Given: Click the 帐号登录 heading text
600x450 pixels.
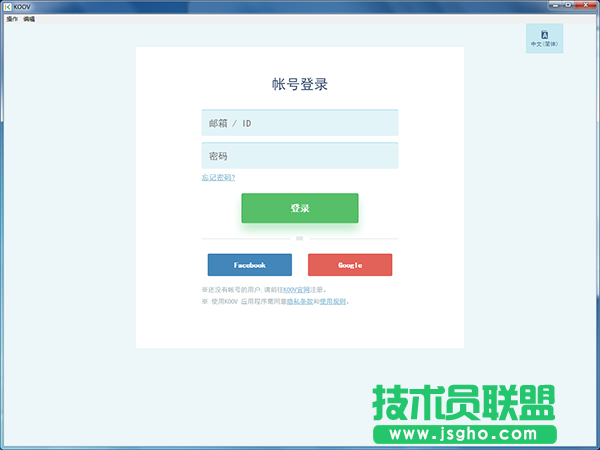Looking at the screenshot, I should (300, 84).
